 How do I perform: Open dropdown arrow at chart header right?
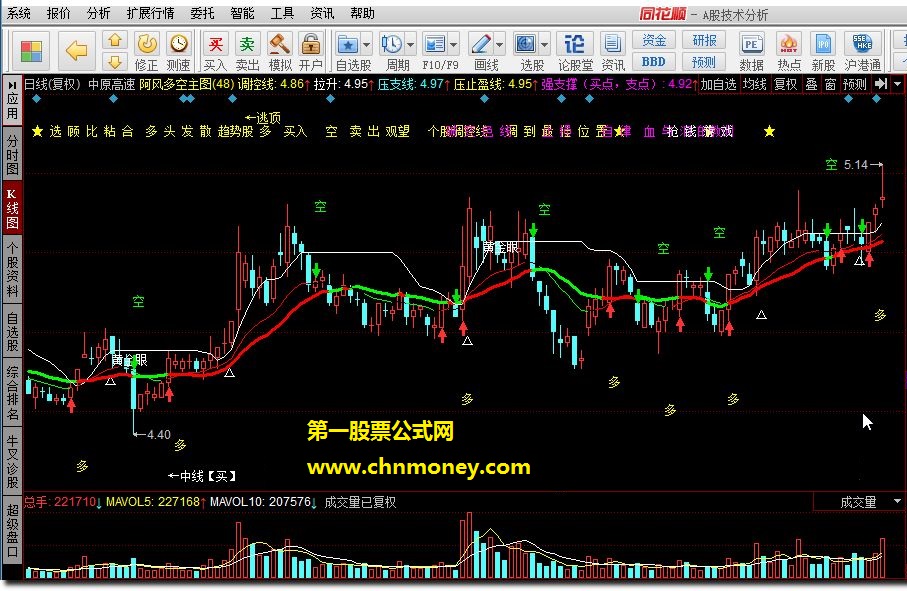[897, 84]
